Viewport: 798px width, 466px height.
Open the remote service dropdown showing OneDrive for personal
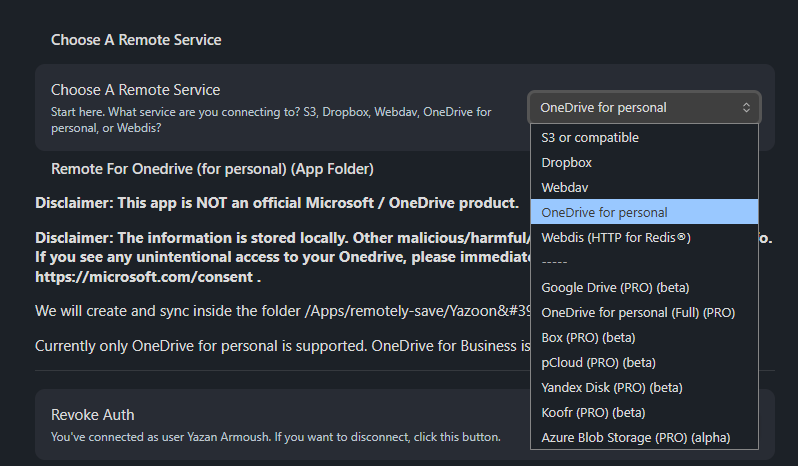(644, 107)
